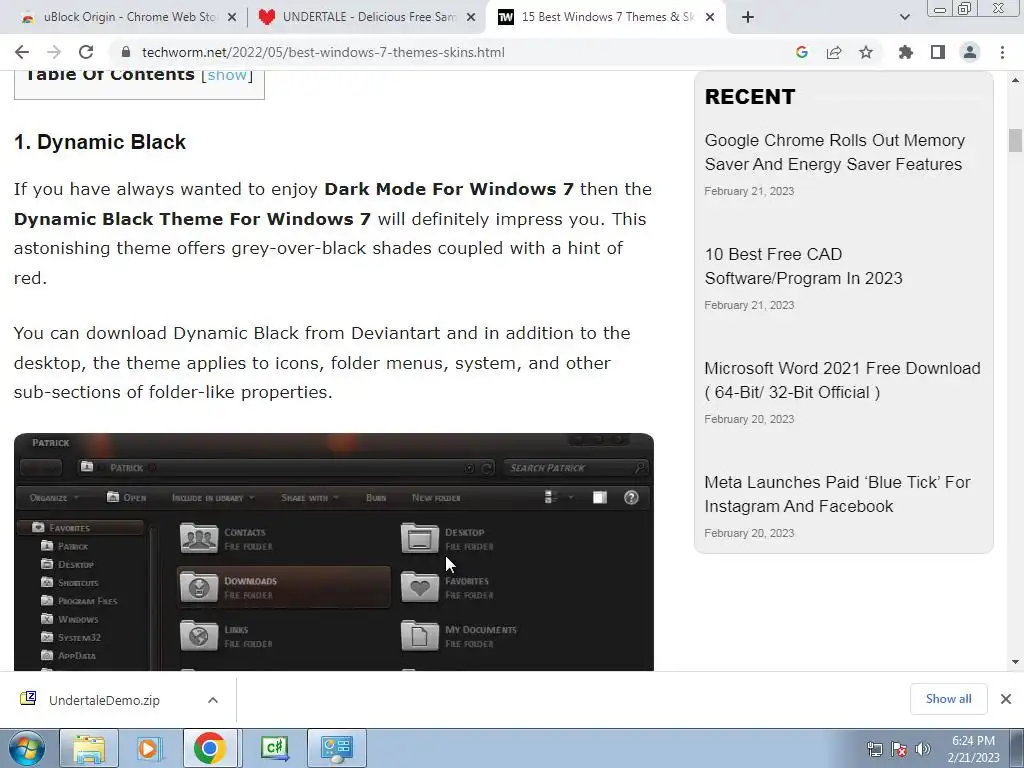Screen dimensions: 1024x768
Task: Open the Chrome three-dot menu
Action: tap(1002, 52)
